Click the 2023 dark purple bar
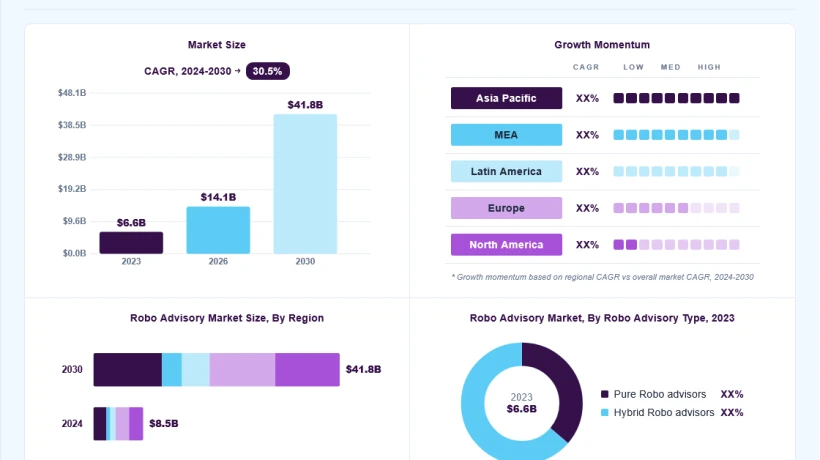 pos(131,243)
